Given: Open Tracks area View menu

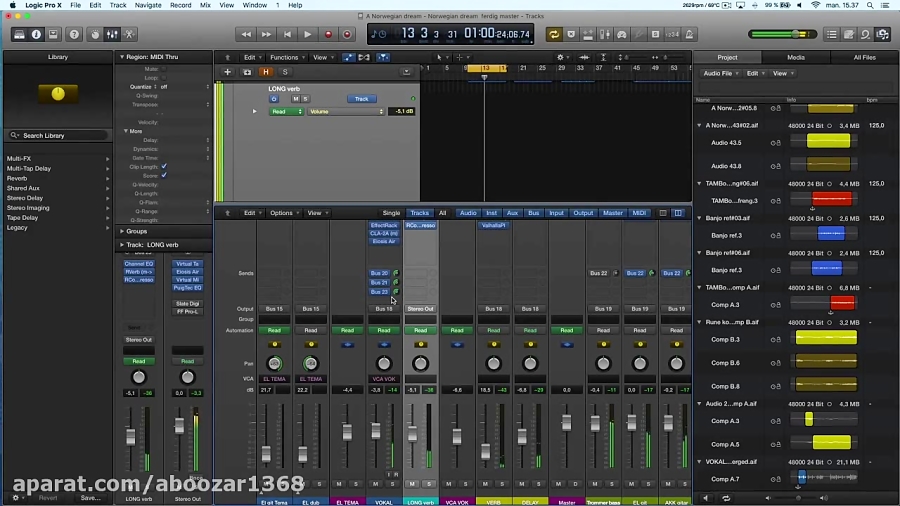Looking at the screenshot, I should 323,57.
